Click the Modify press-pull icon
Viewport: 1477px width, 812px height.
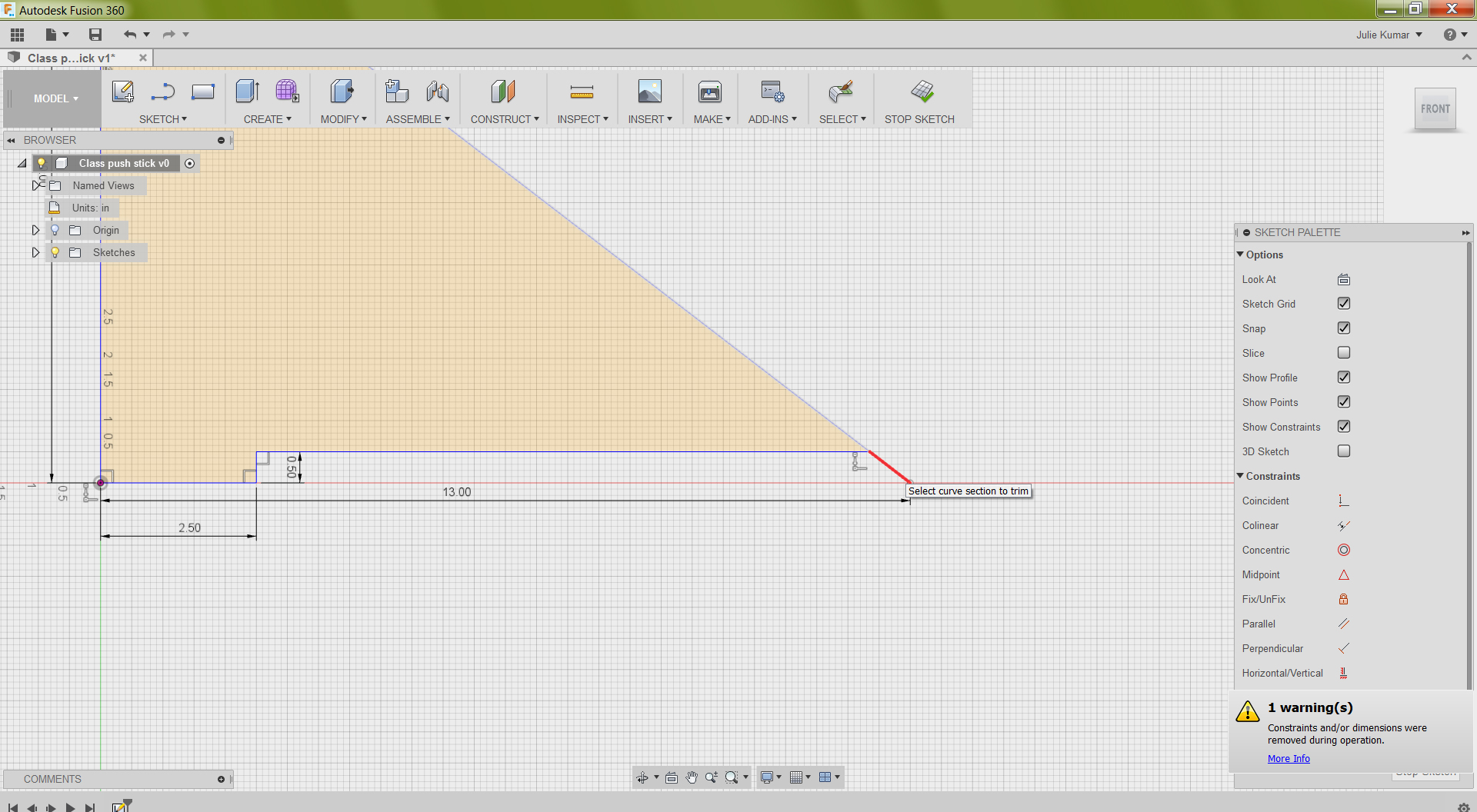[342, 92]
